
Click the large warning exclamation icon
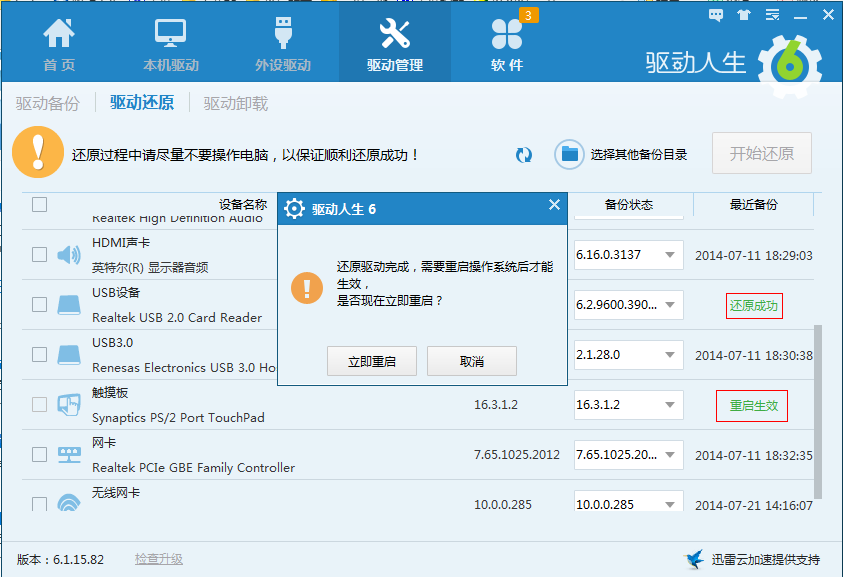point(38,152)
